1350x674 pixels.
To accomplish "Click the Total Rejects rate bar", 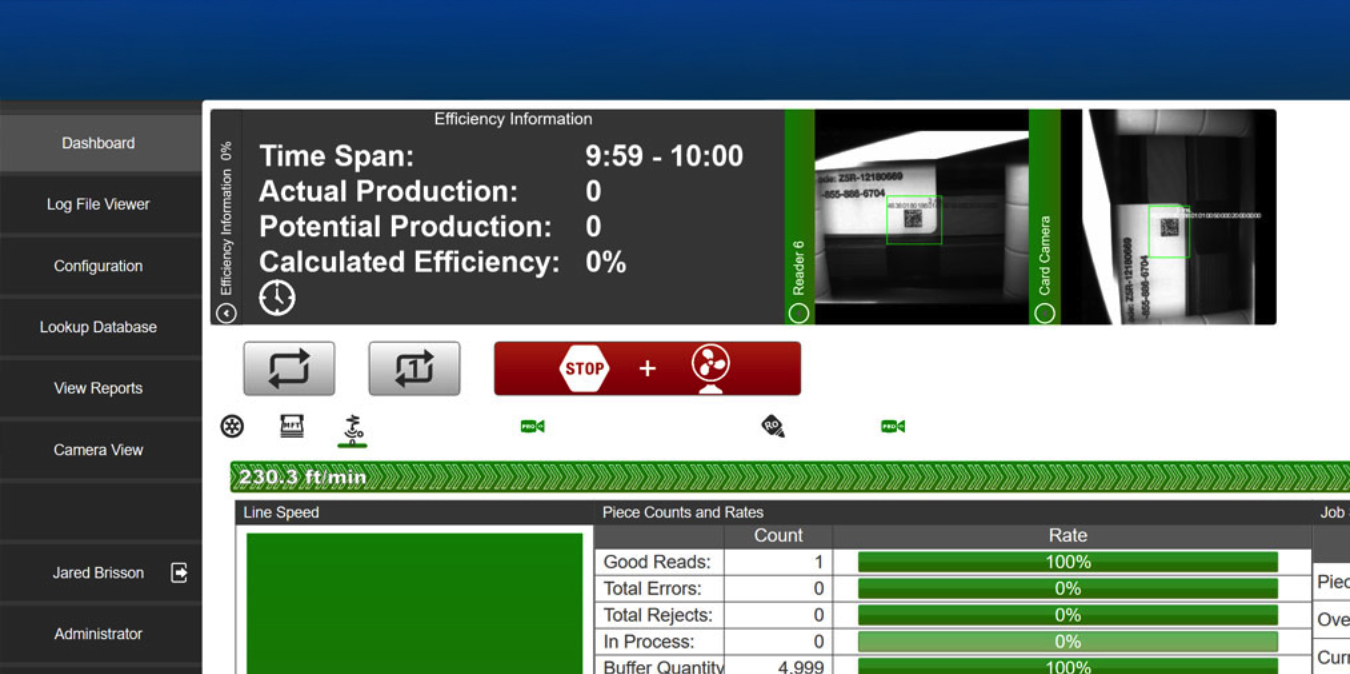I will pos(1067,615).
